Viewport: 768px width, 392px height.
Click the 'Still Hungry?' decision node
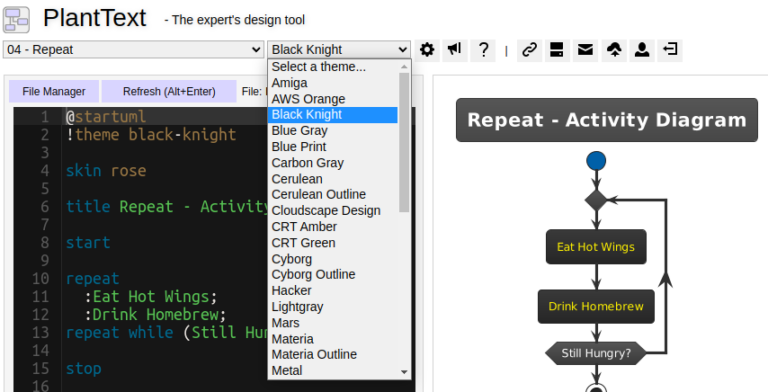596,353
